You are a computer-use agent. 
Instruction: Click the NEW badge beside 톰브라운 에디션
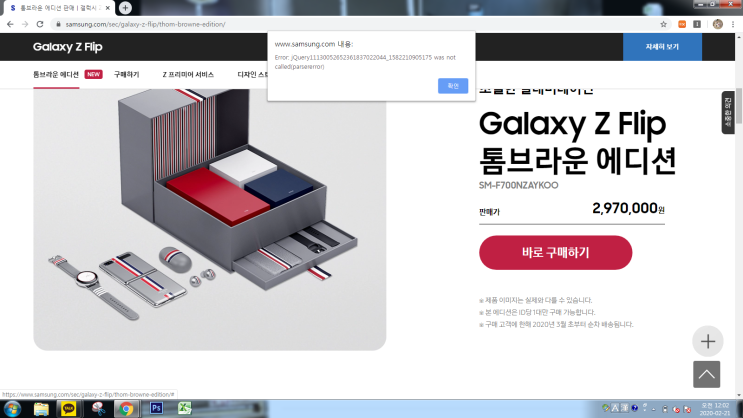coord(93,74)
